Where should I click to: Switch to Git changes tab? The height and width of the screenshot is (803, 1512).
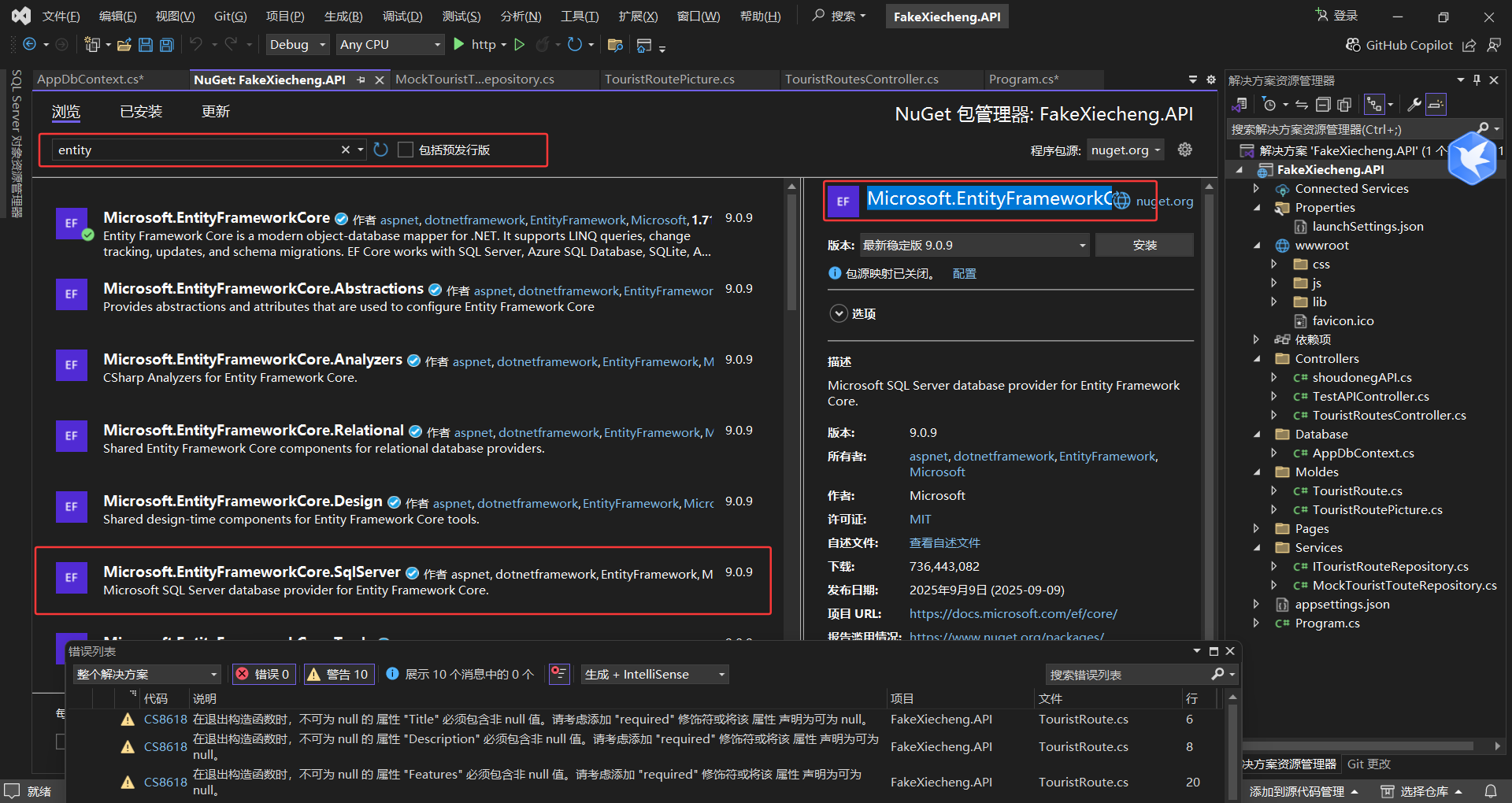[x=1369, y=764]
